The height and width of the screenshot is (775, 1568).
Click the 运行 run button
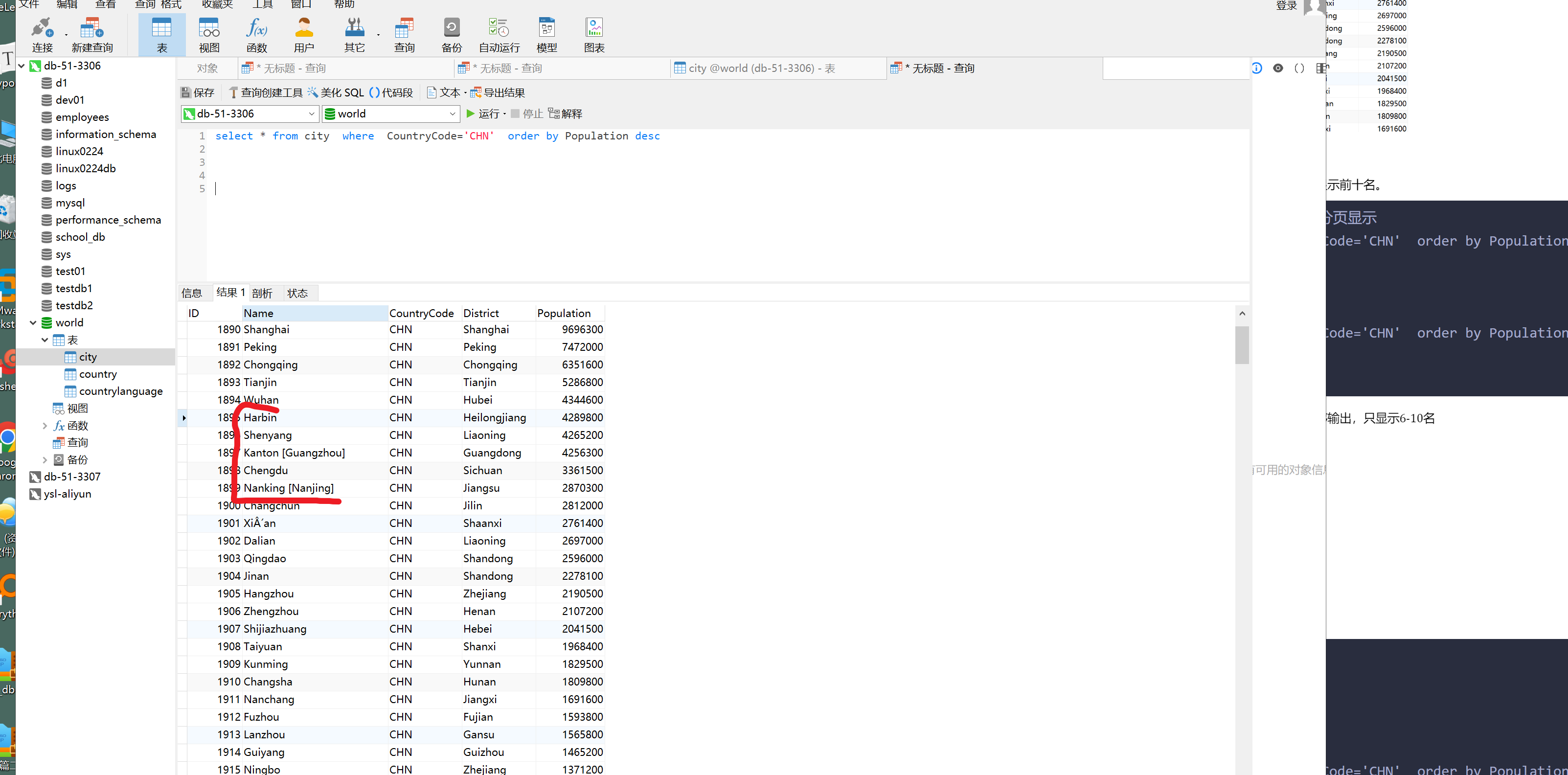coord(482,114)
